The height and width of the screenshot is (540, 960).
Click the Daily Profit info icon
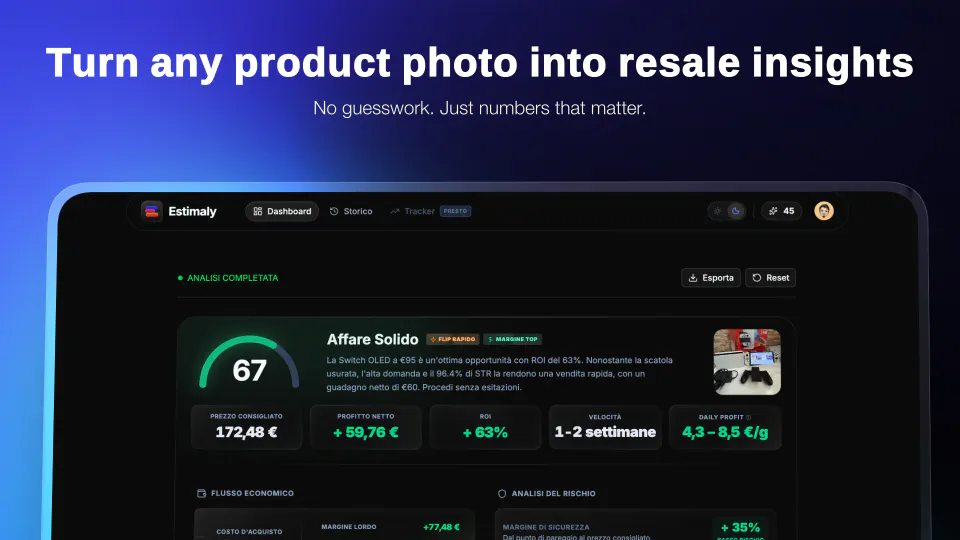748,418
